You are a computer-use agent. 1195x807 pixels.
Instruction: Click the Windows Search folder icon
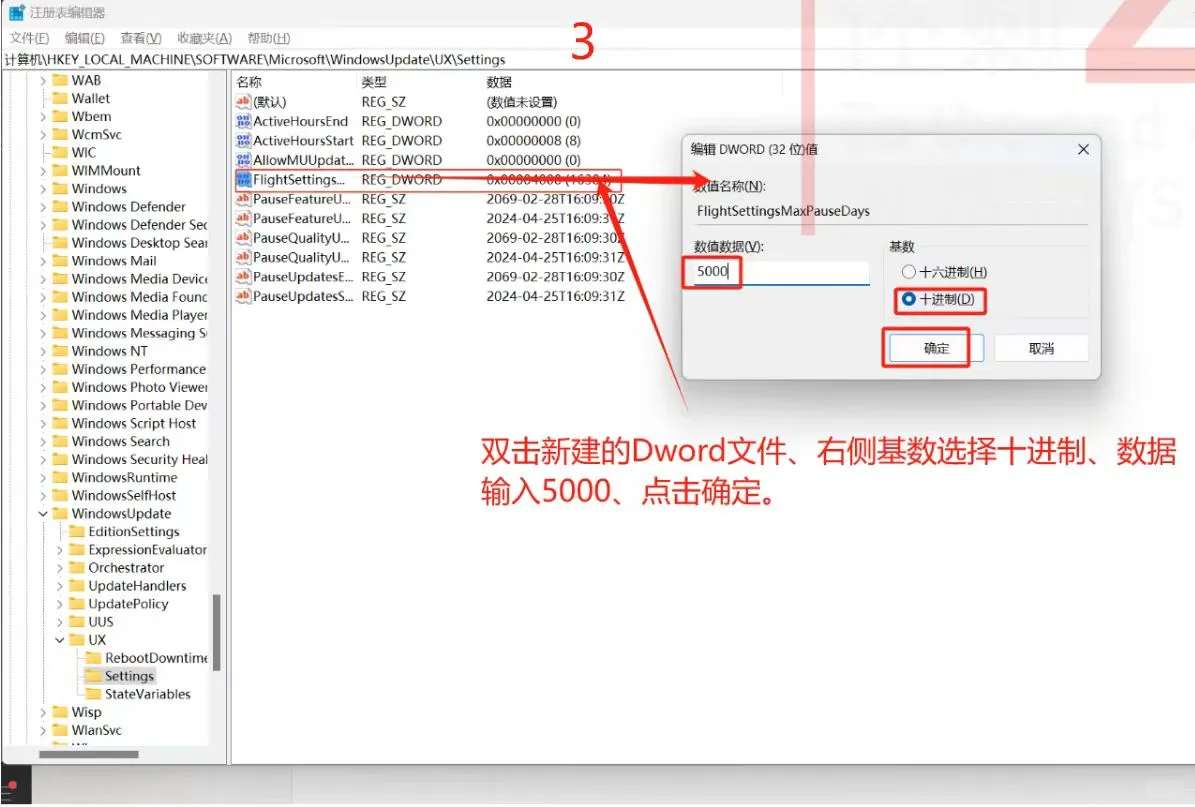(59, 441)
